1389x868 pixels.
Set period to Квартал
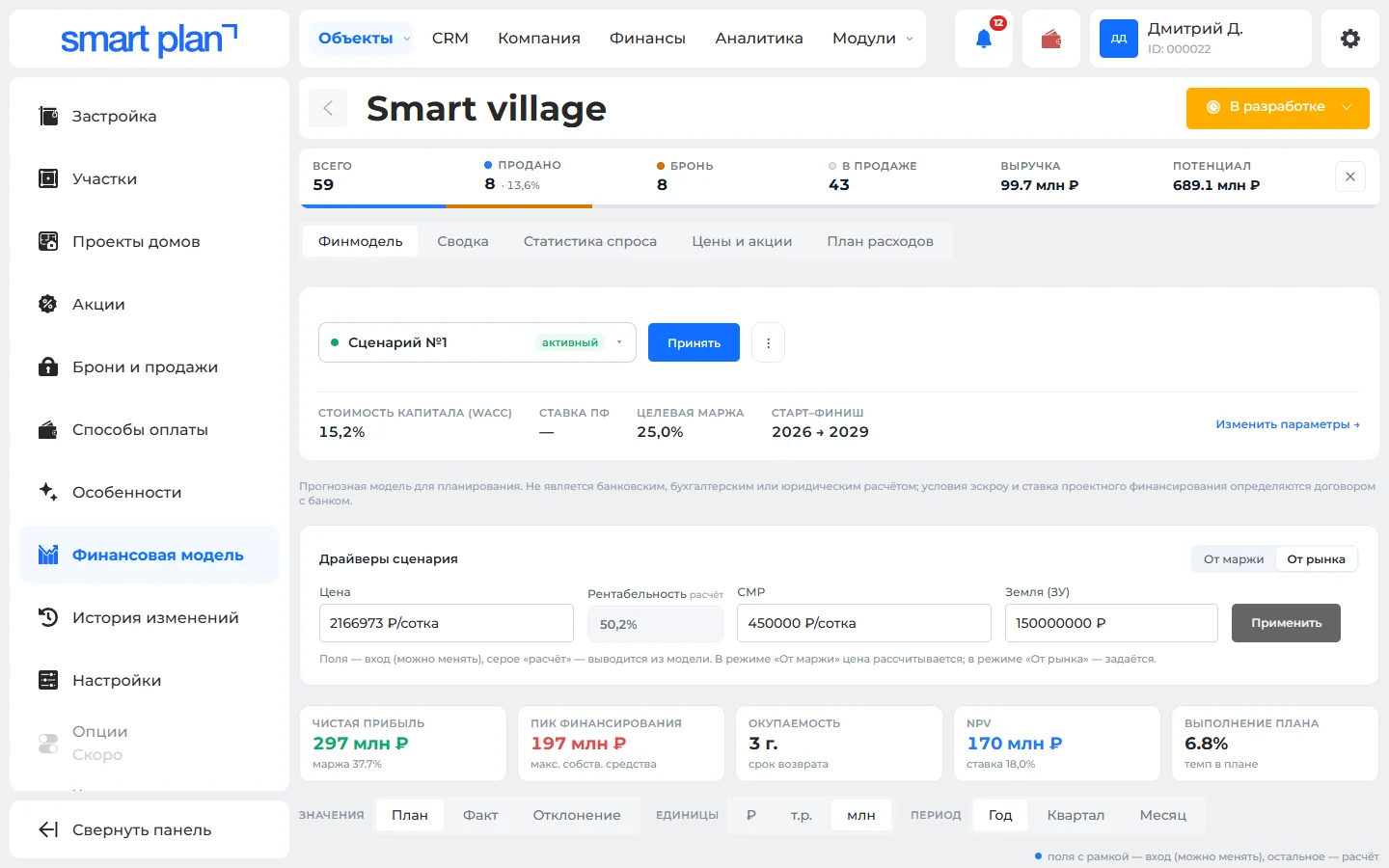(1076, 815)
